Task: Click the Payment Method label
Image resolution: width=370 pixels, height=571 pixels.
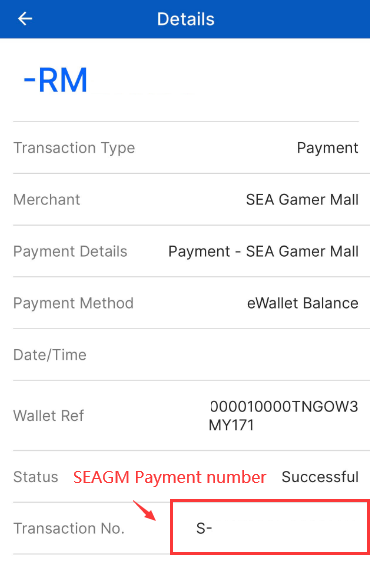Action: (x=74, y=303)
